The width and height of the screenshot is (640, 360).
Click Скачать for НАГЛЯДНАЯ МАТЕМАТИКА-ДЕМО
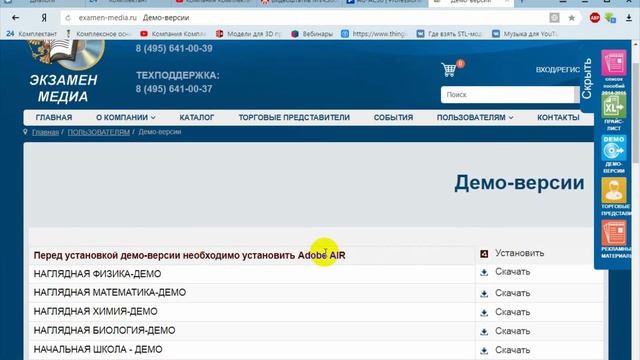click(512, 293)
